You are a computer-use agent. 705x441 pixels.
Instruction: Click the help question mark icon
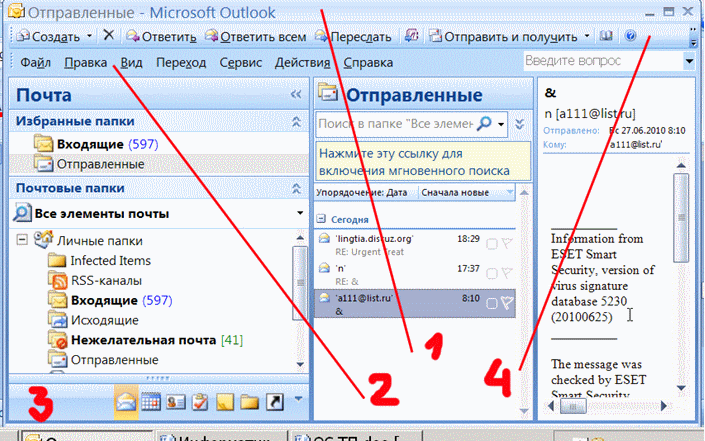coord(631,36)
